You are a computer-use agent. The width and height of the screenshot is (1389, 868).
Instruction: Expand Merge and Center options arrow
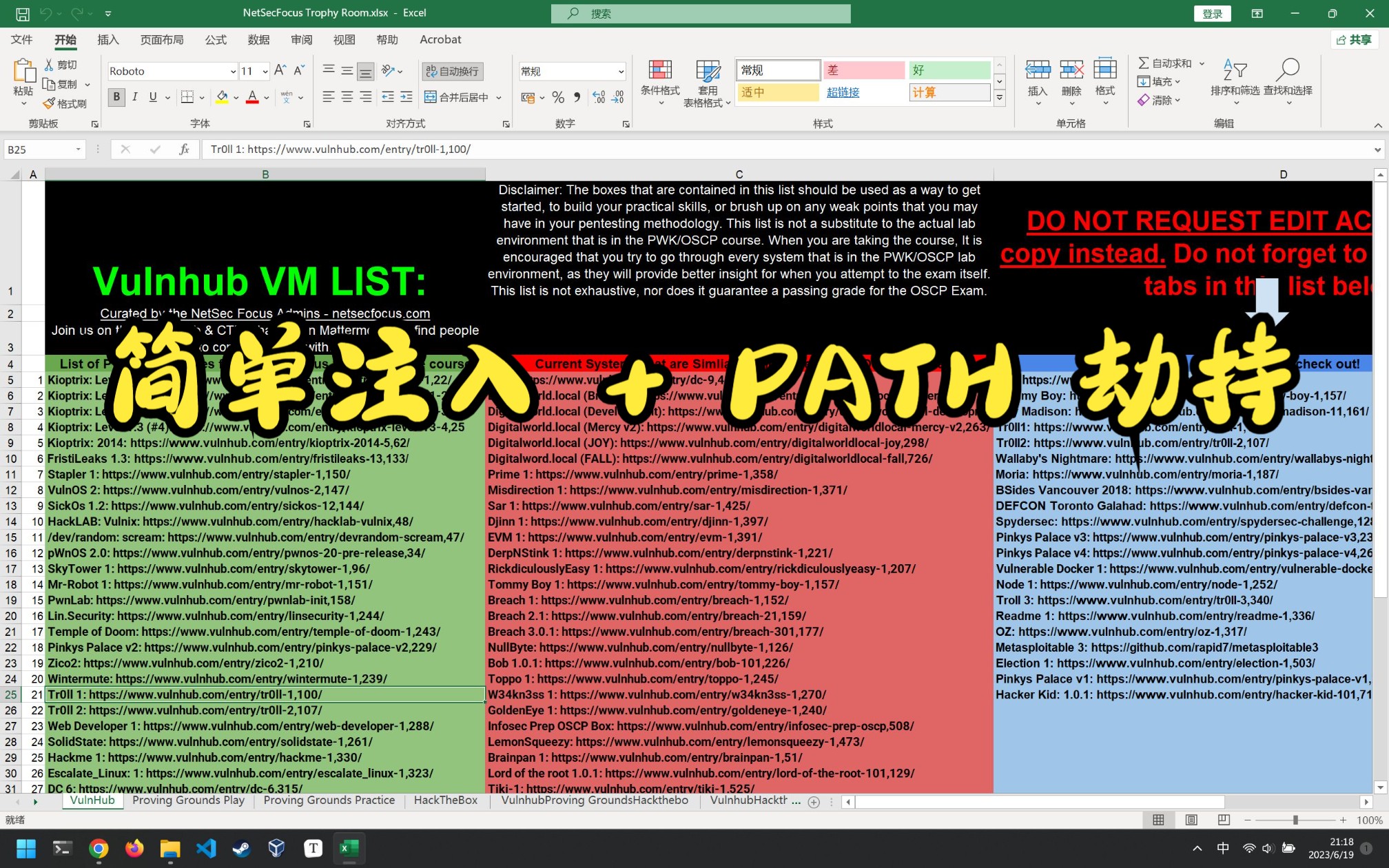(499, 97)
